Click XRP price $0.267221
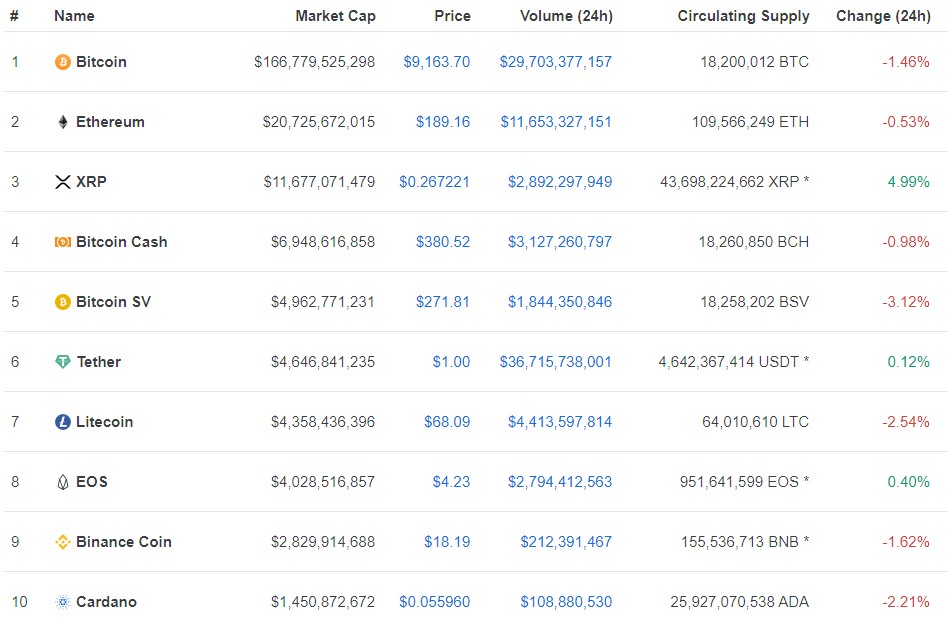 coord(434,182)
